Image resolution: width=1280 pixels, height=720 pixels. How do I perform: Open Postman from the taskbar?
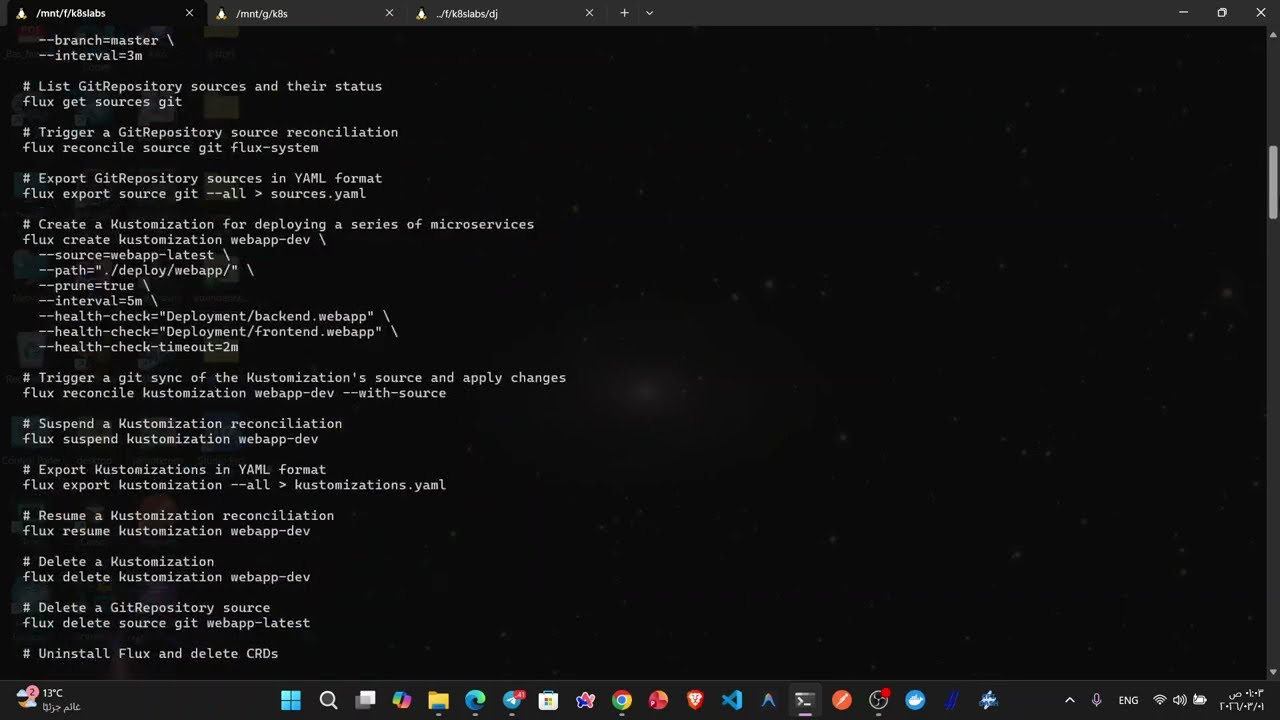(x=842, y=700)
